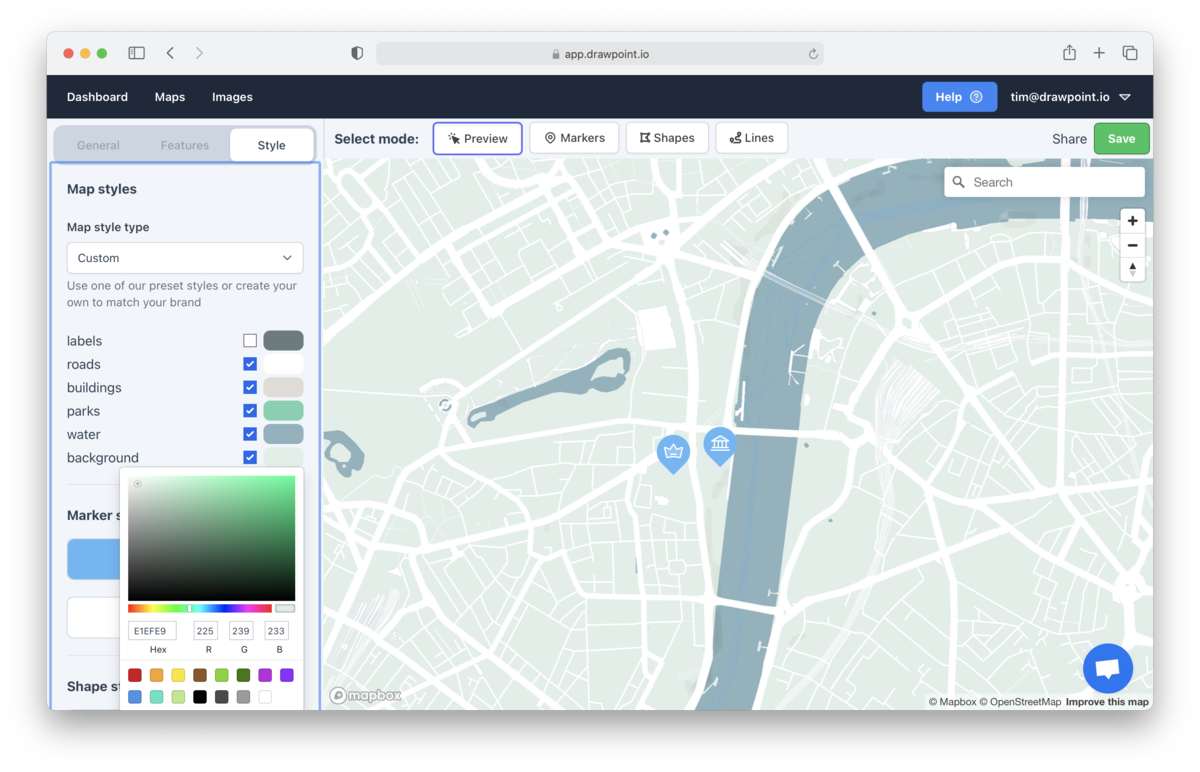Viewport: 1200px width, 772px height.
Task: Click the Share link
Action: coord(1069,139)
